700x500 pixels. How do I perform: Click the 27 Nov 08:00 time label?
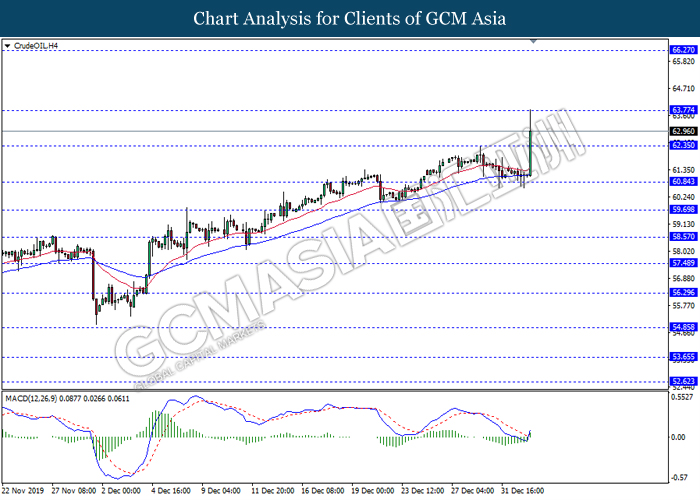tap(74, 491)
